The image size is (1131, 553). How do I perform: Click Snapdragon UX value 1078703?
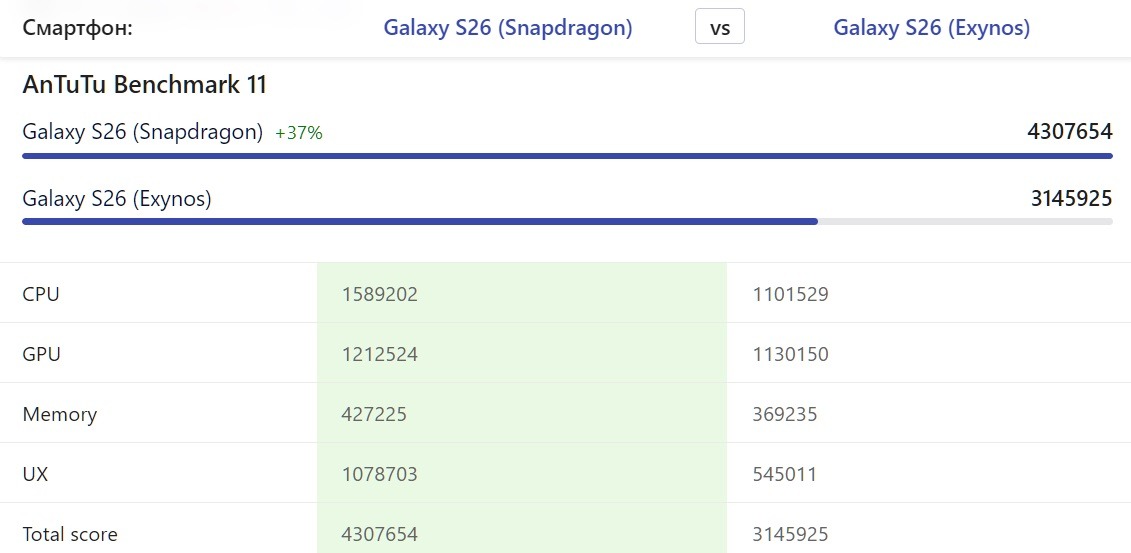tap(379, 474)
